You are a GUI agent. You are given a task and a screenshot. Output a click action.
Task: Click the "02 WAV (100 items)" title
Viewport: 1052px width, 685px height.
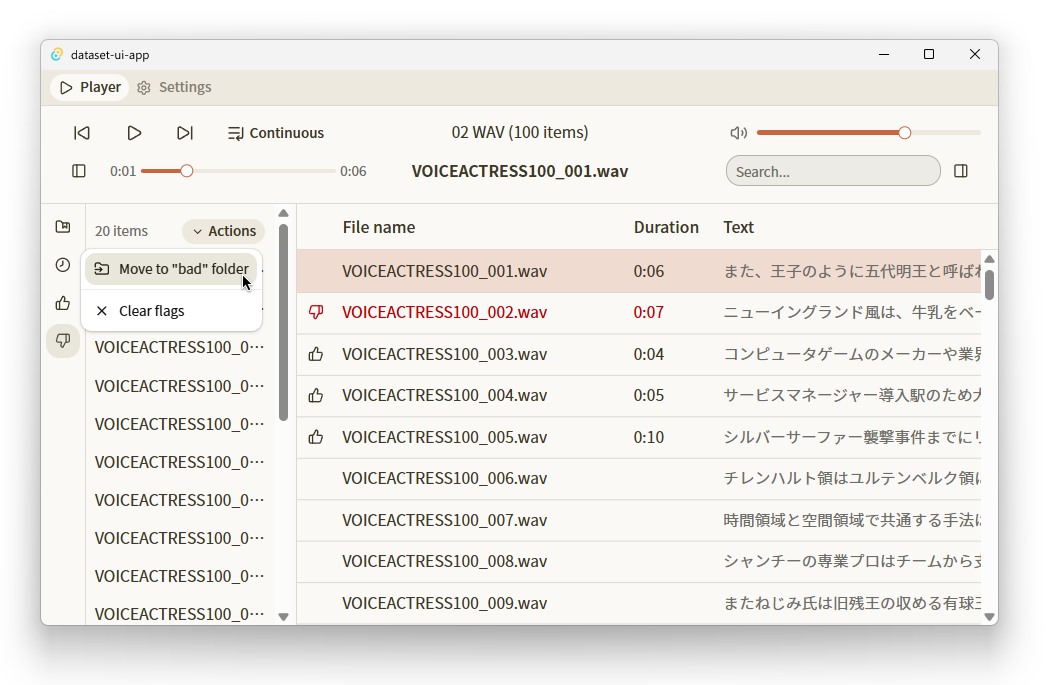pyautogui.click(x=519, y=132)
